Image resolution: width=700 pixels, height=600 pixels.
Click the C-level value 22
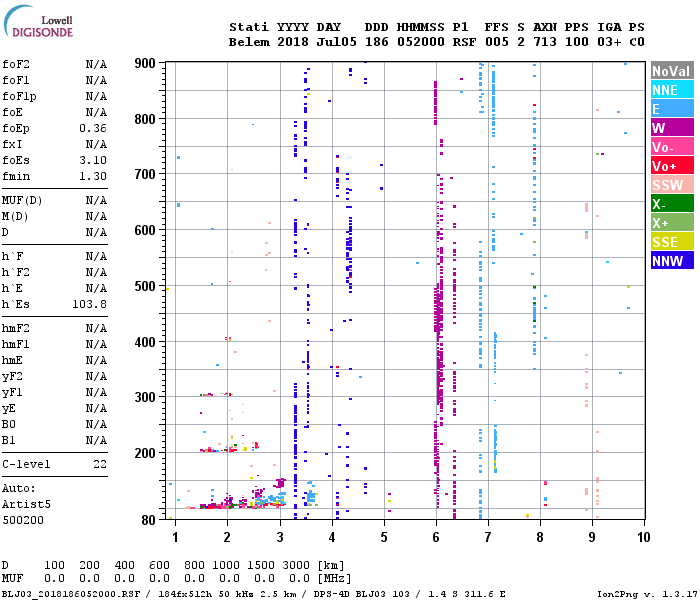[100, 464]
